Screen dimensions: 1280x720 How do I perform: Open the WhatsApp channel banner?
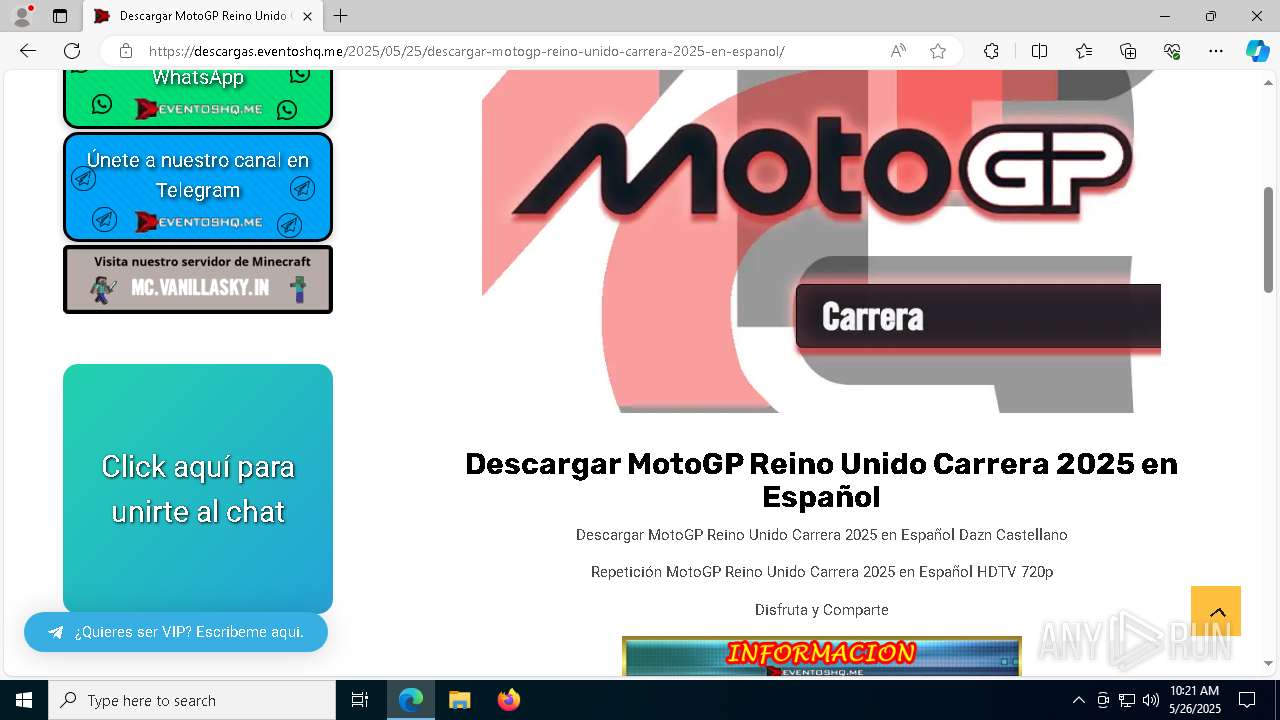click(x=198, y=98)
